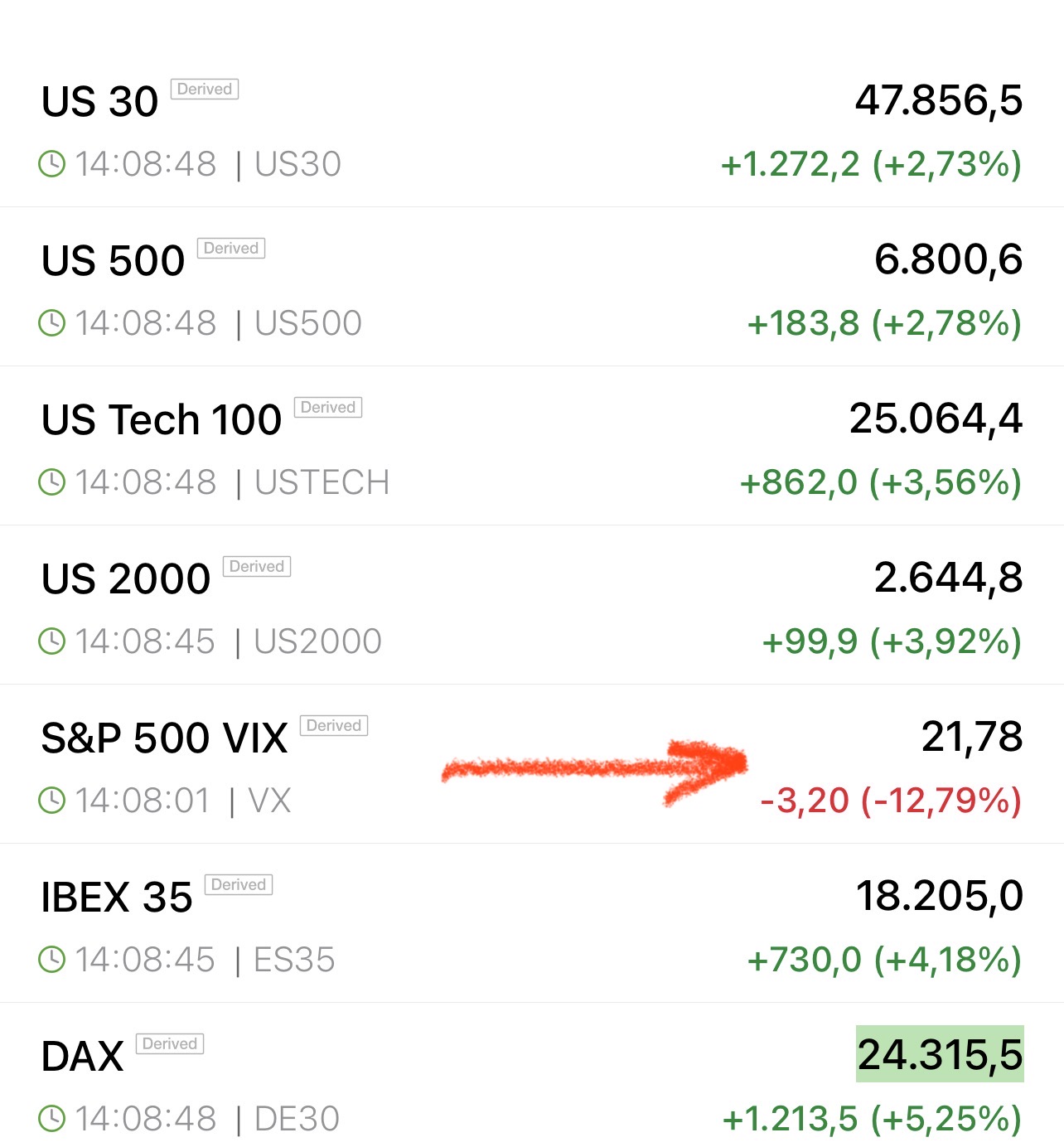Click the clock icon in US 500 row
The height and width of the screenshot is (1147, 1064).
click(51, 323)
